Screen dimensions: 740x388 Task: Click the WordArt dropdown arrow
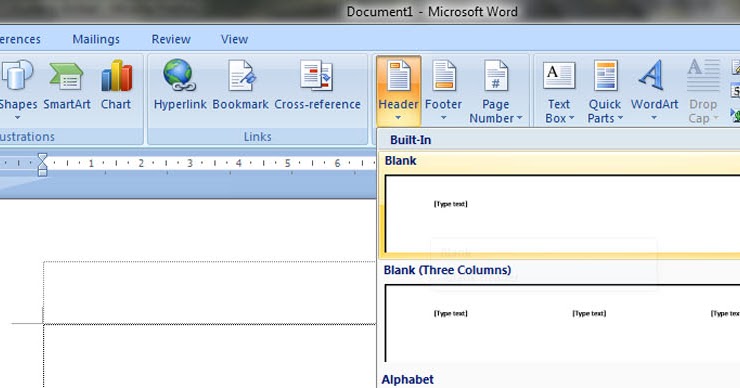[x=654, y=118]
